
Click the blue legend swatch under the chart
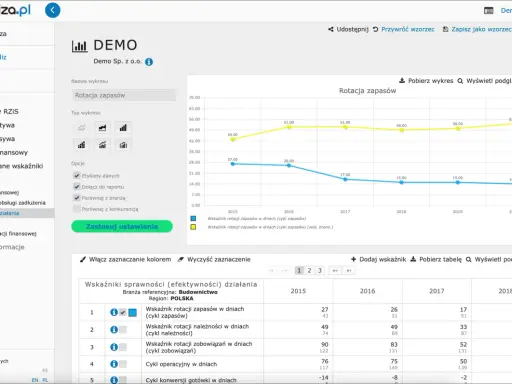193,219
